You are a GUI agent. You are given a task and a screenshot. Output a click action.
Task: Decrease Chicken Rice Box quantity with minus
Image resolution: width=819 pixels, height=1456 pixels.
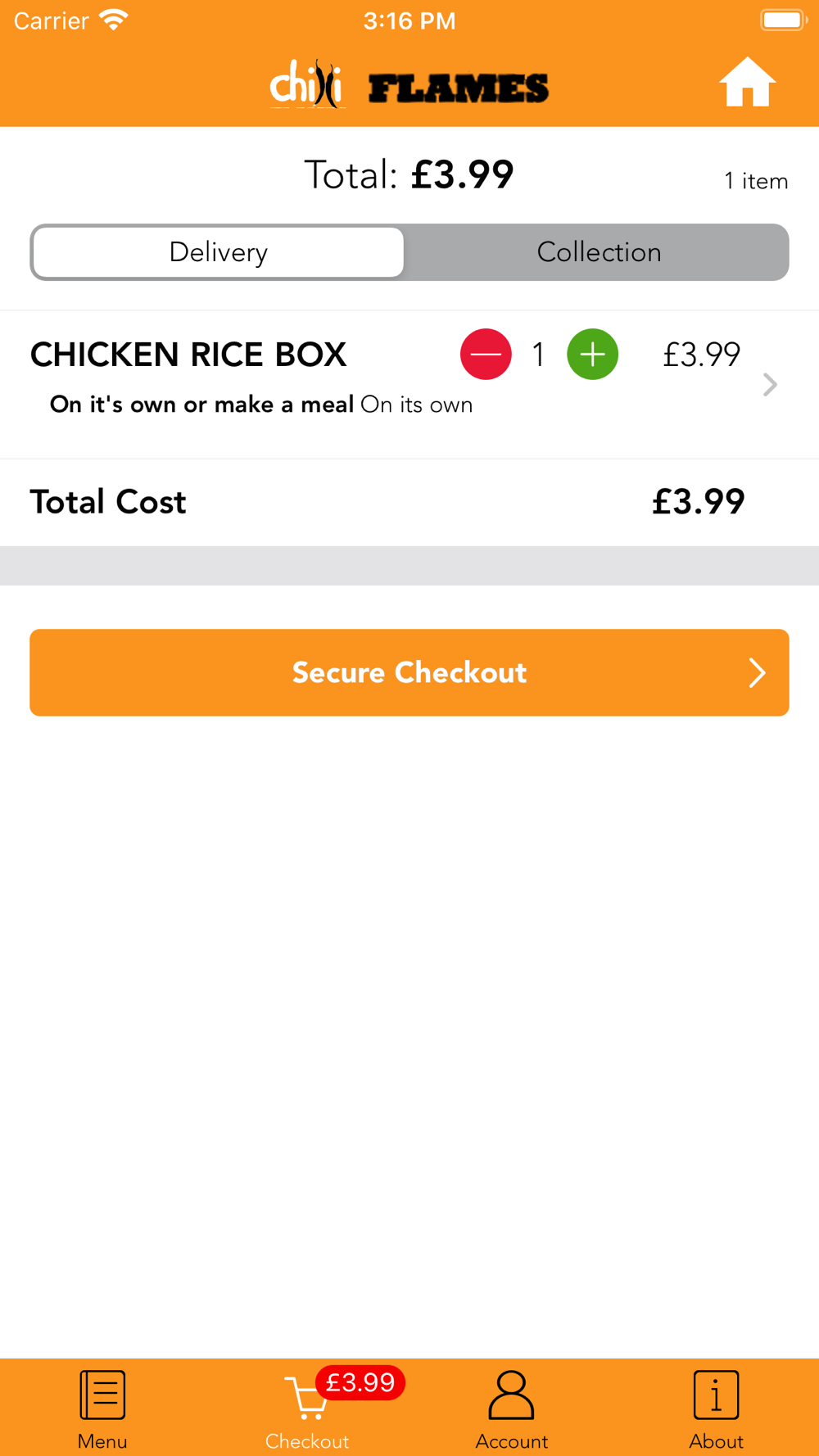point(486,355)
